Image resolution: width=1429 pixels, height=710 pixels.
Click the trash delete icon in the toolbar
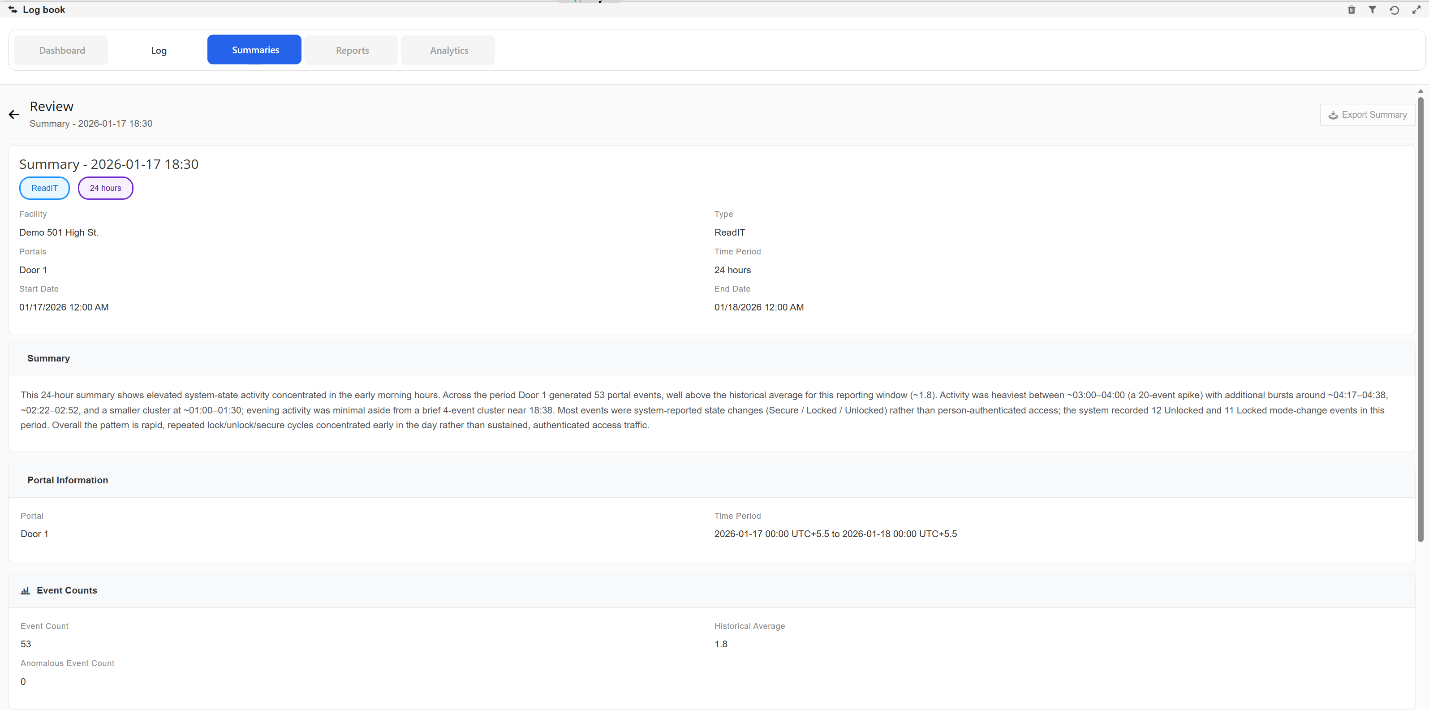(x=1350, y=10)
